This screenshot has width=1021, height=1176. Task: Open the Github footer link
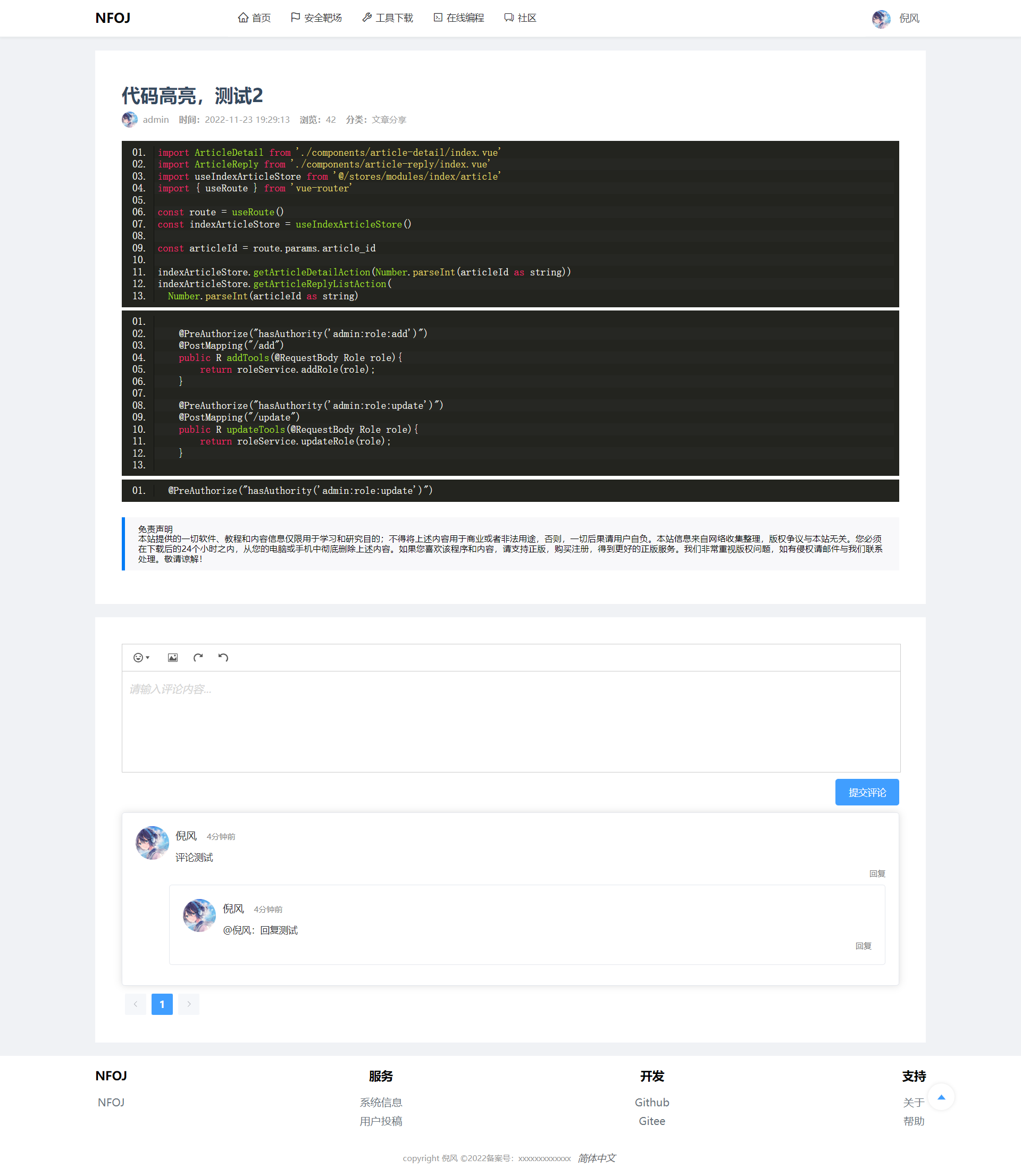(x=652, y=1103)
